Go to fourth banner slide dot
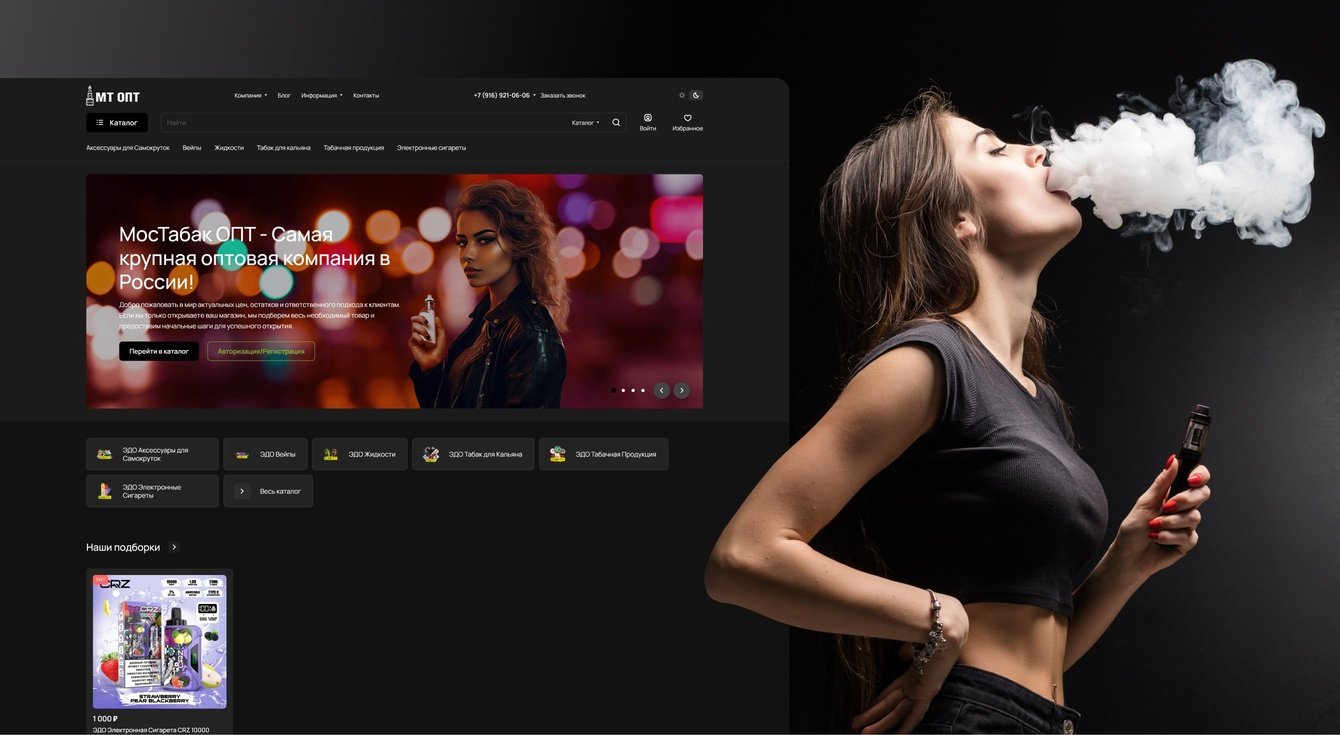Viewport: 1340px width, 735px height. (643, 390)
